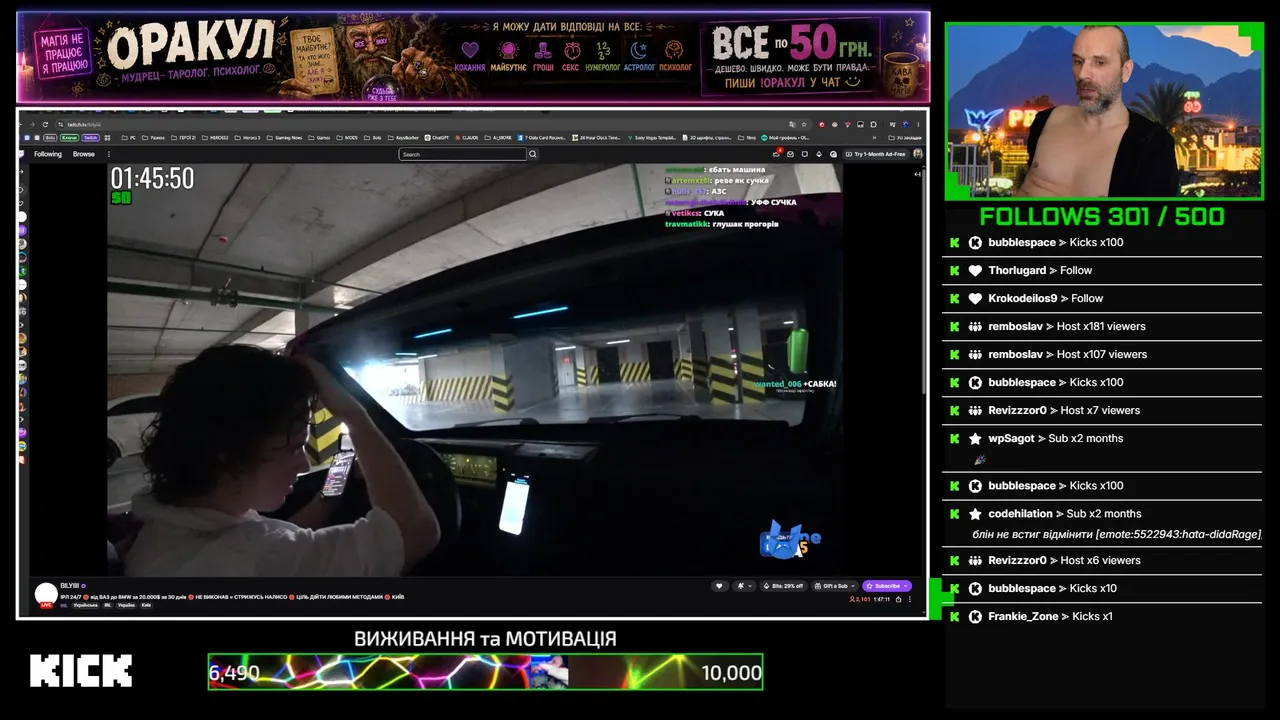Click the Krokodeilos9 Follow heart icon
This screenshot has width=1280, height=720.
tap(975, 298)
